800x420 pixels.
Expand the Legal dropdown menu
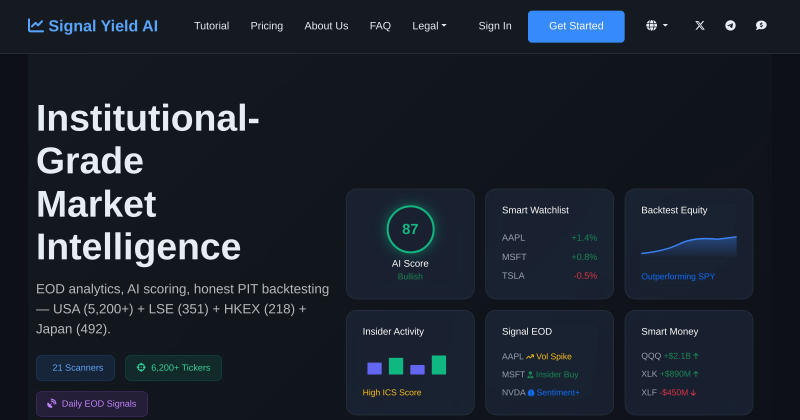pyautogui.click(x=429, y=26)
